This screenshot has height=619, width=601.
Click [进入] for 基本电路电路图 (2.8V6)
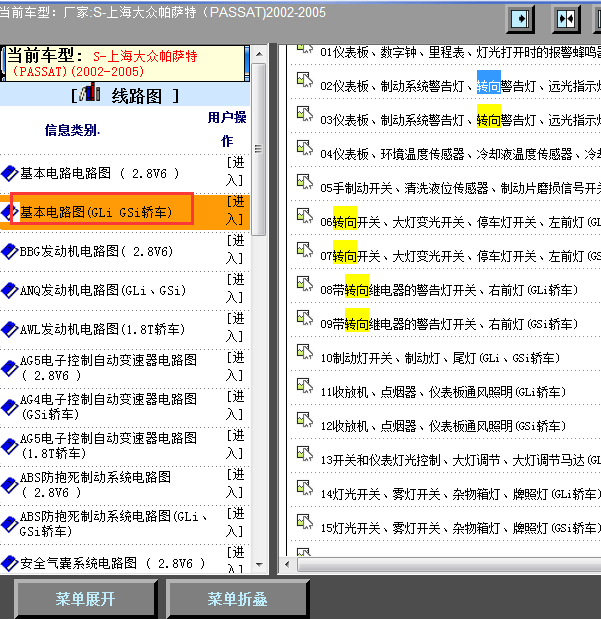coord(235,171)
